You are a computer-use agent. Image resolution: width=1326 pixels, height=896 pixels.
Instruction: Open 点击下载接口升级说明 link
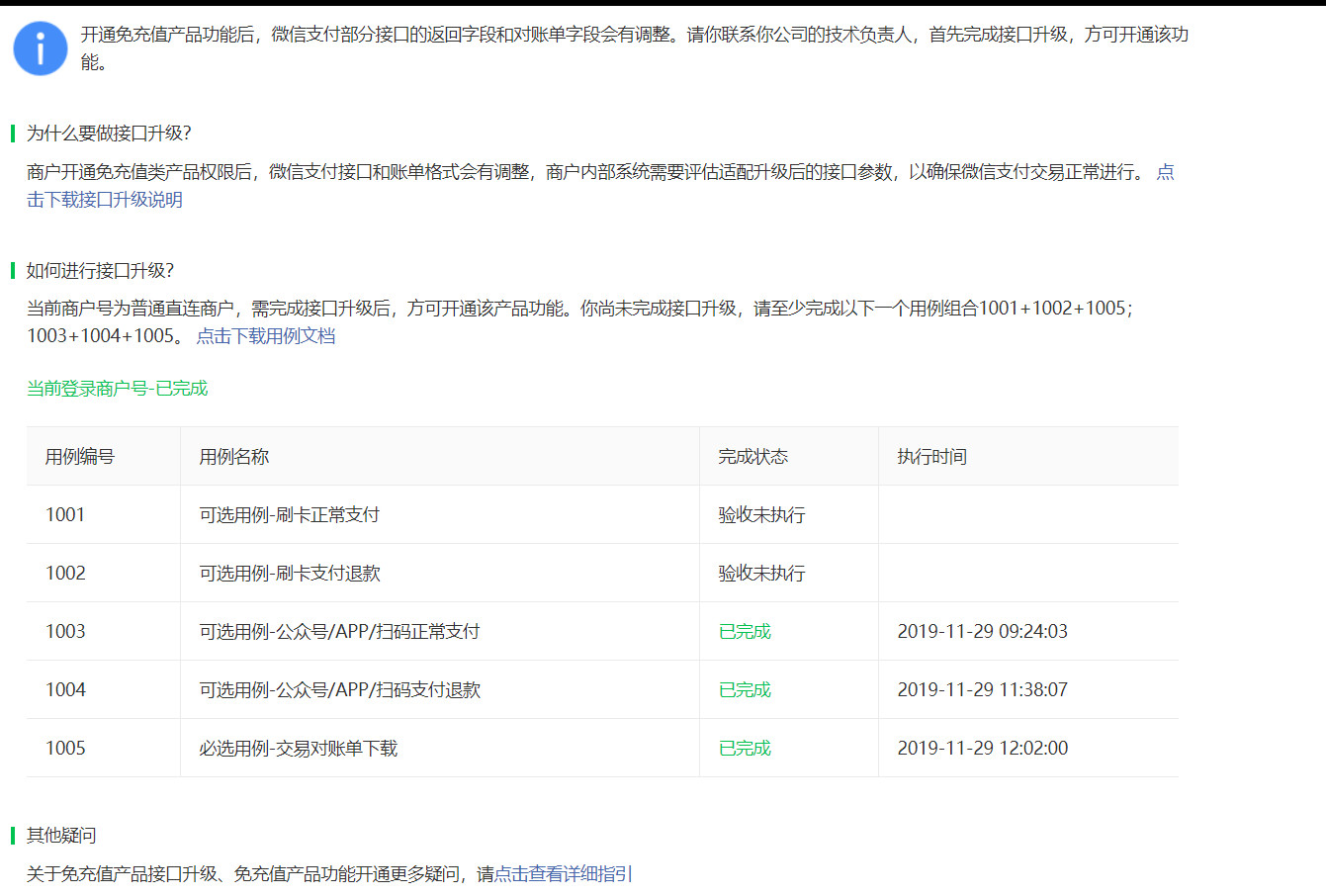coord(105,200)
